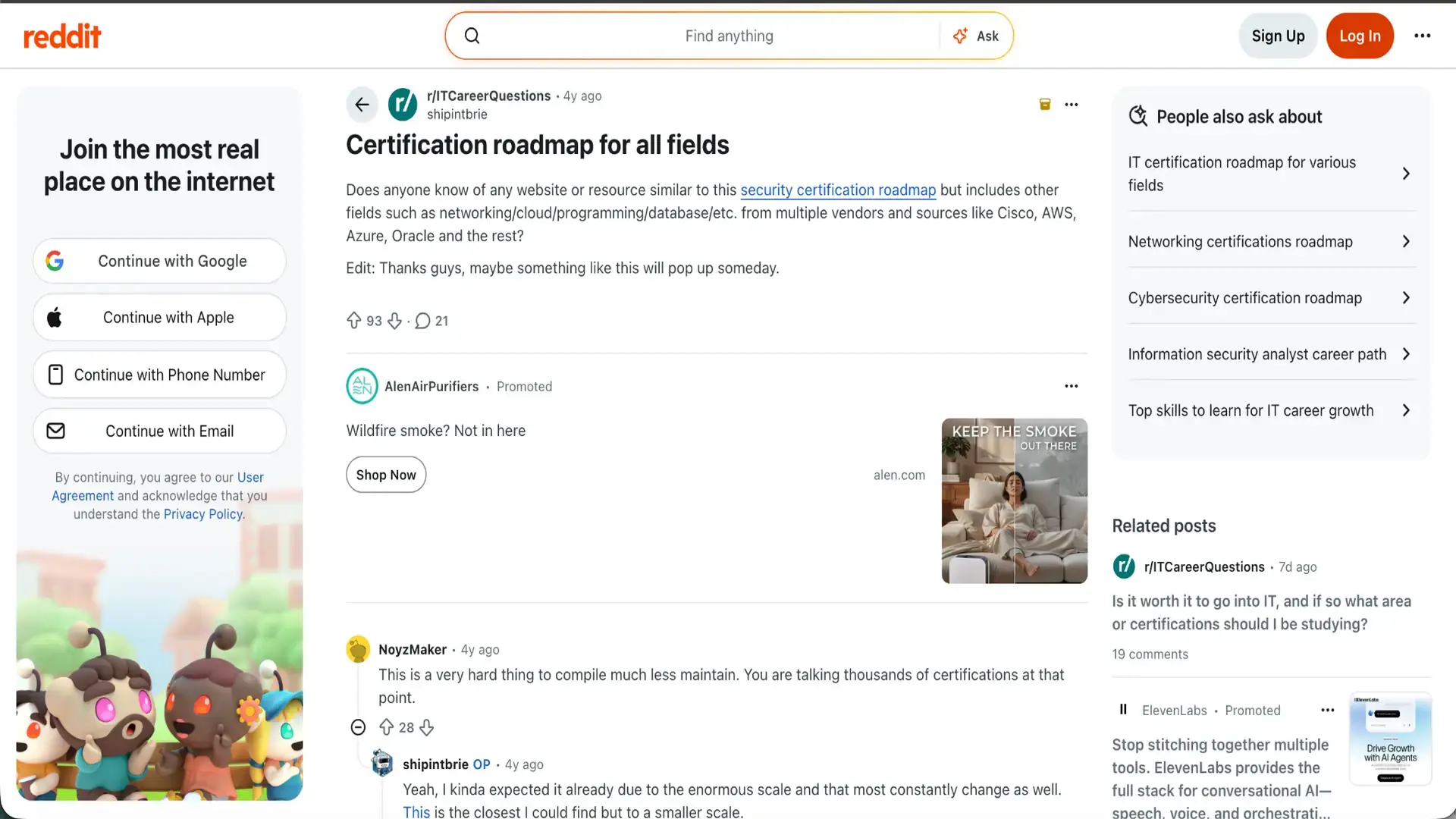
Task: Open the ElevenLabs ad options menu
Action: (x=1327, y=711)
